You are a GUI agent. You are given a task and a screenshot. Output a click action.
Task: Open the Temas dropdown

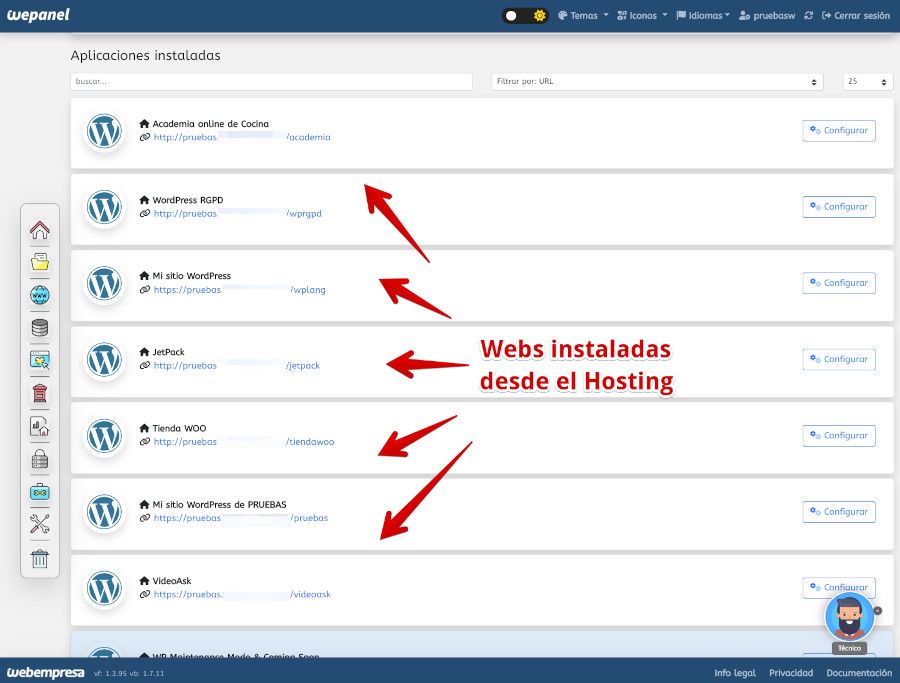coord(581,16)
